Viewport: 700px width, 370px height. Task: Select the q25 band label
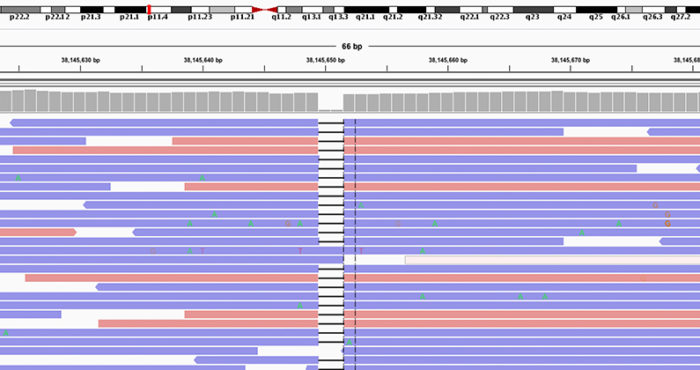[596, 17]
